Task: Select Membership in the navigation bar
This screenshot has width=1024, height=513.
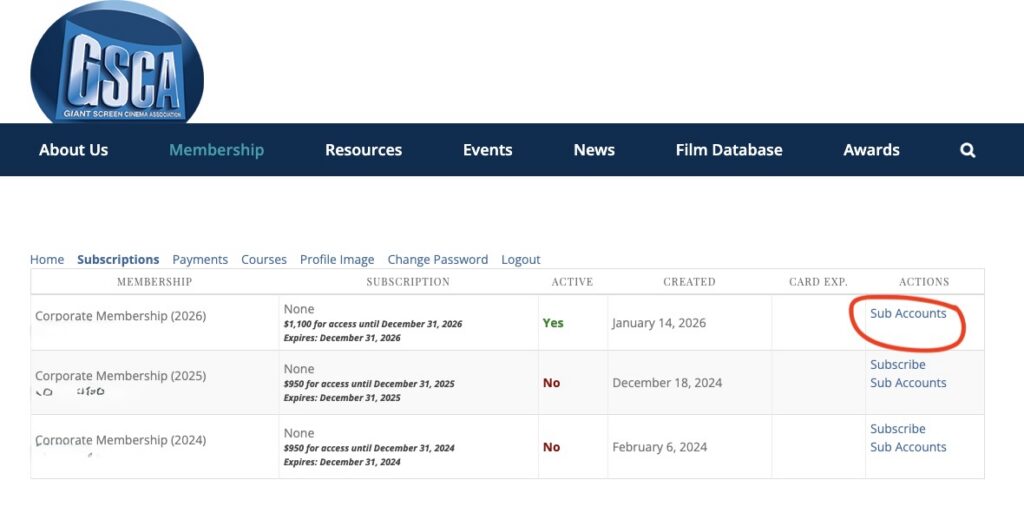Action: click(216, 150)
